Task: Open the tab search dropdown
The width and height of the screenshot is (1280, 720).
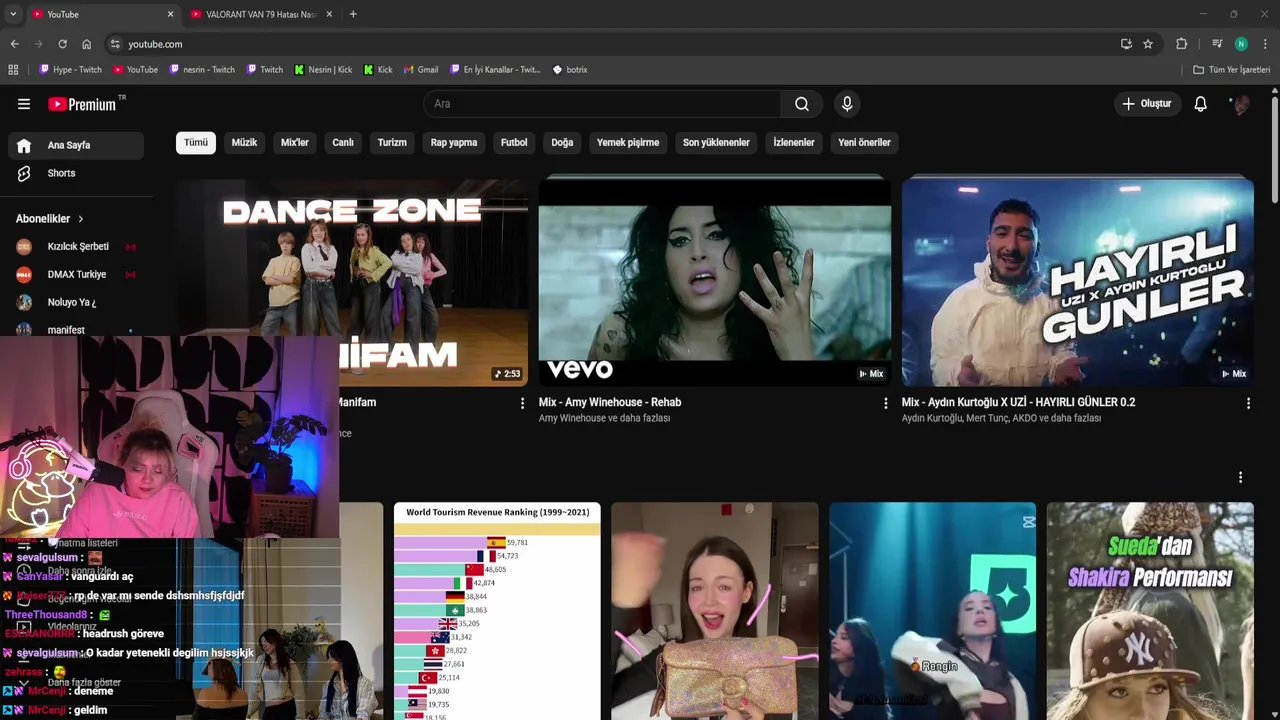Action: (13, 14)
